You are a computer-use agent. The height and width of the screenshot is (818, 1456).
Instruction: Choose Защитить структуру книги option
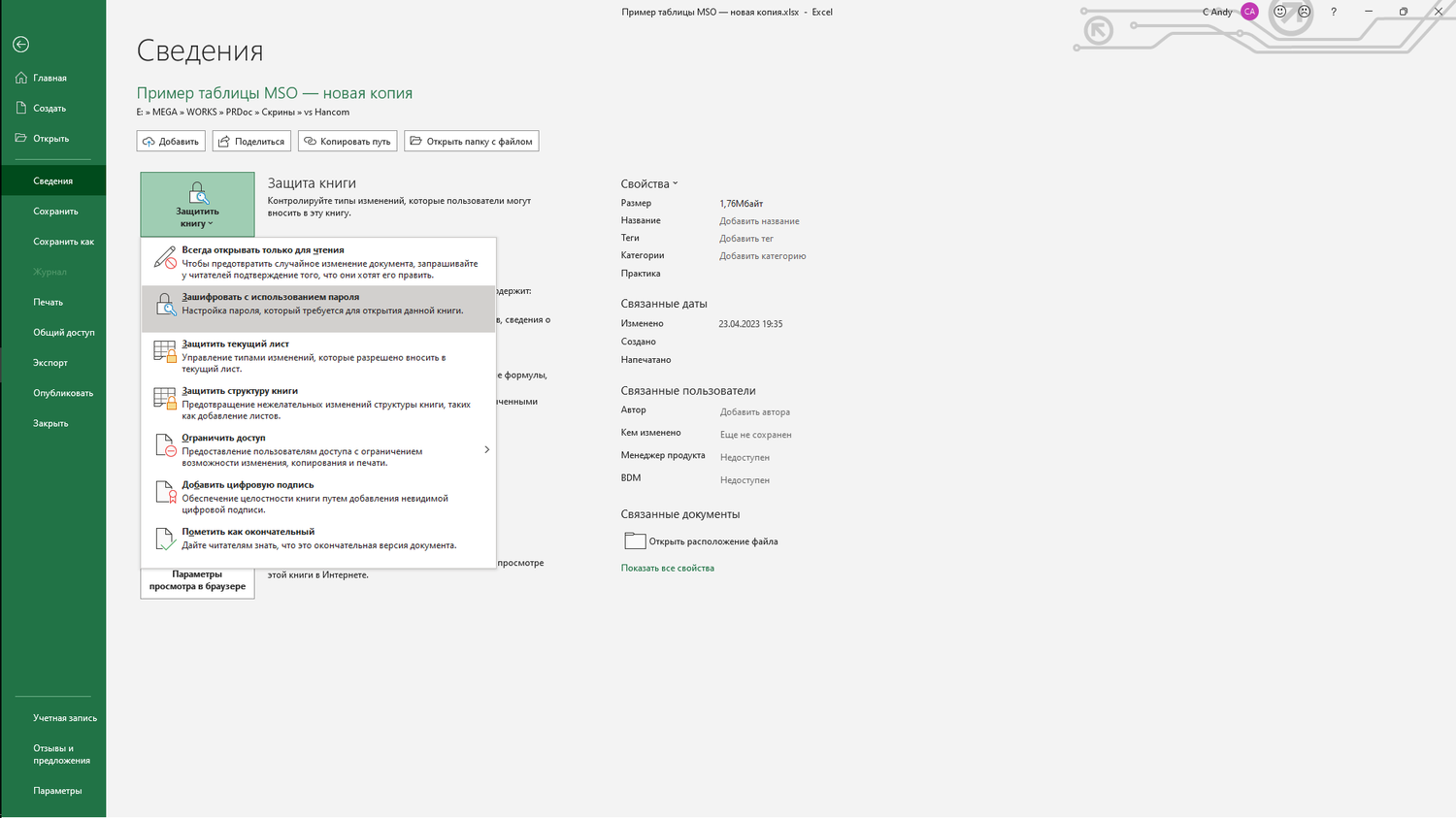tap(318, 403)
